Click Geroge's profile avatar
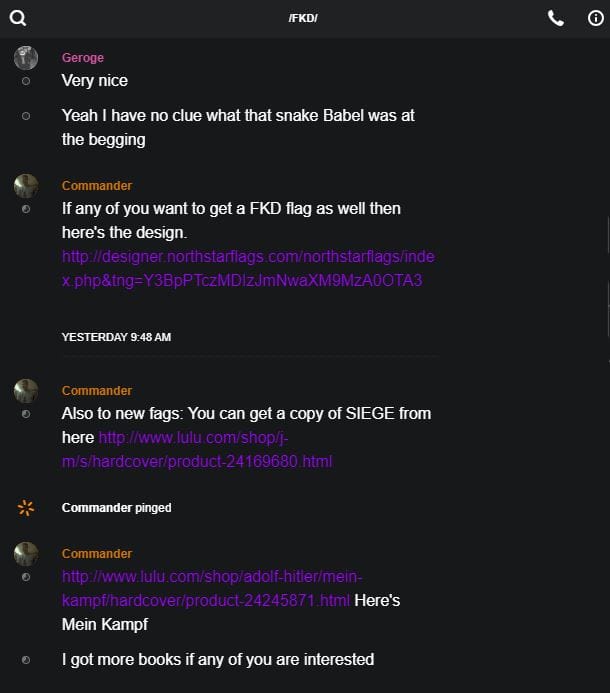This screenshot has height=693, width=610. pyautogui.click(x=26, y=57)
